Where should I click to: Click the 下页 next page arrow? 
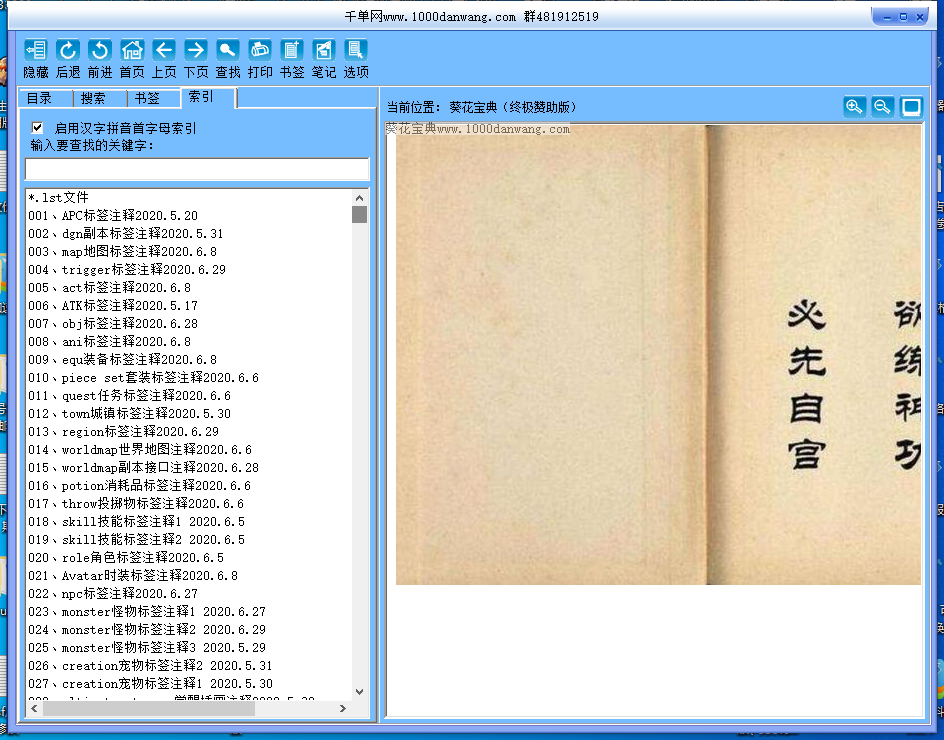(x=196, y=51)
